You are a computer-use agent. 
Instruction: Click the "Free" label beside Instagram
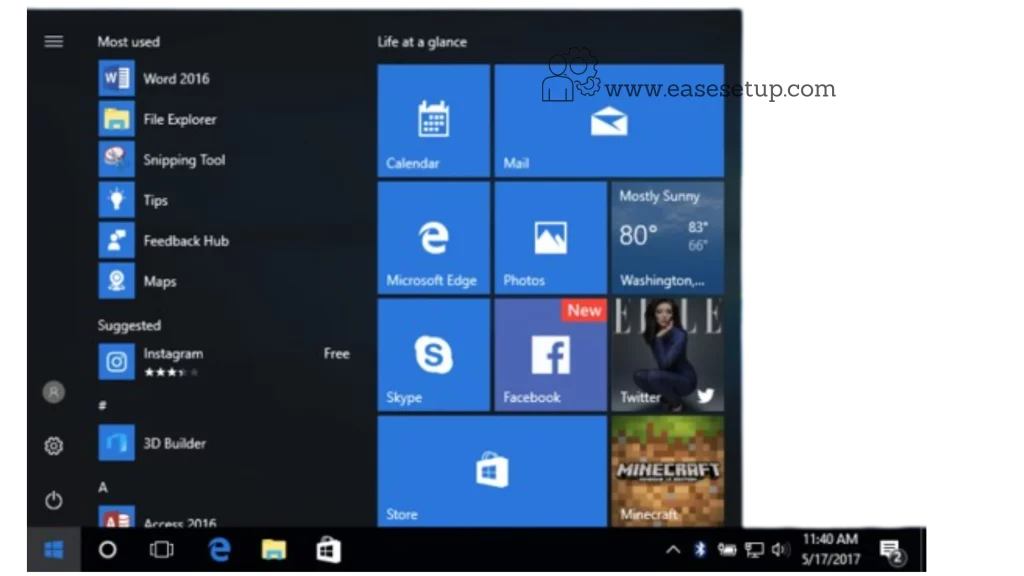coord(336,353)
